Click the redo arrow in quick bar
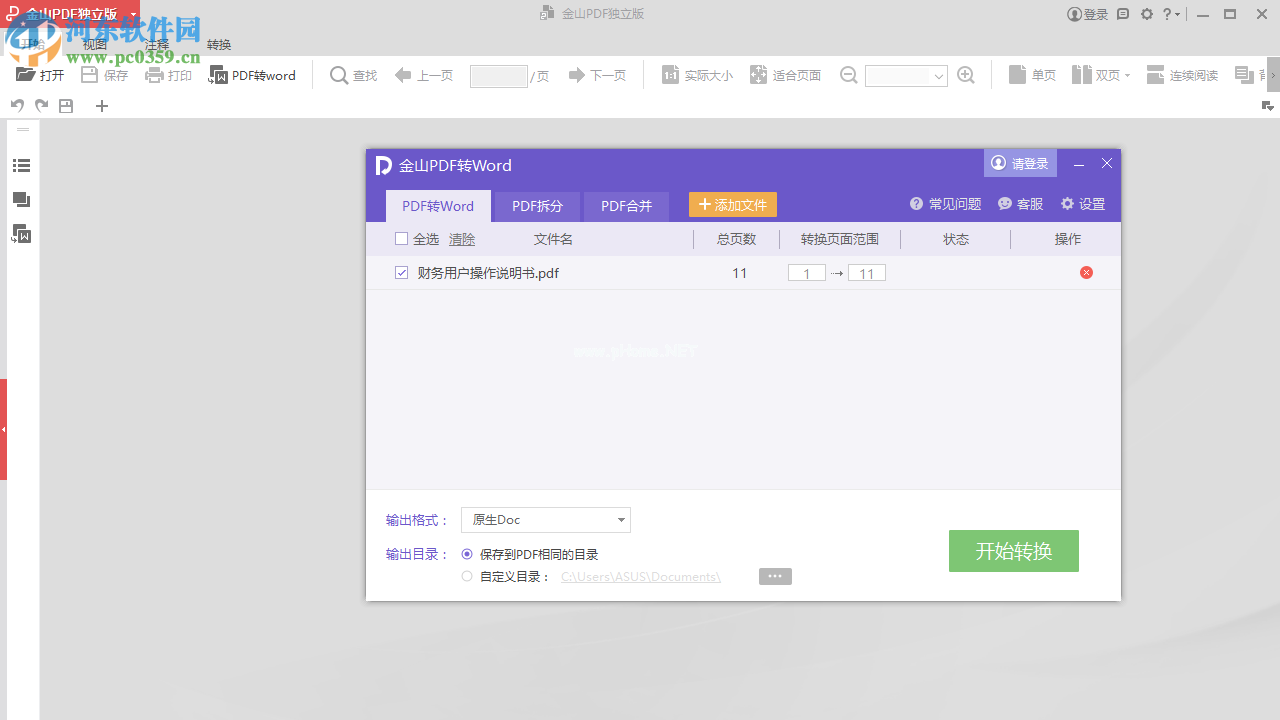Viewport: 1280px width, 720px height. [41, 106]
